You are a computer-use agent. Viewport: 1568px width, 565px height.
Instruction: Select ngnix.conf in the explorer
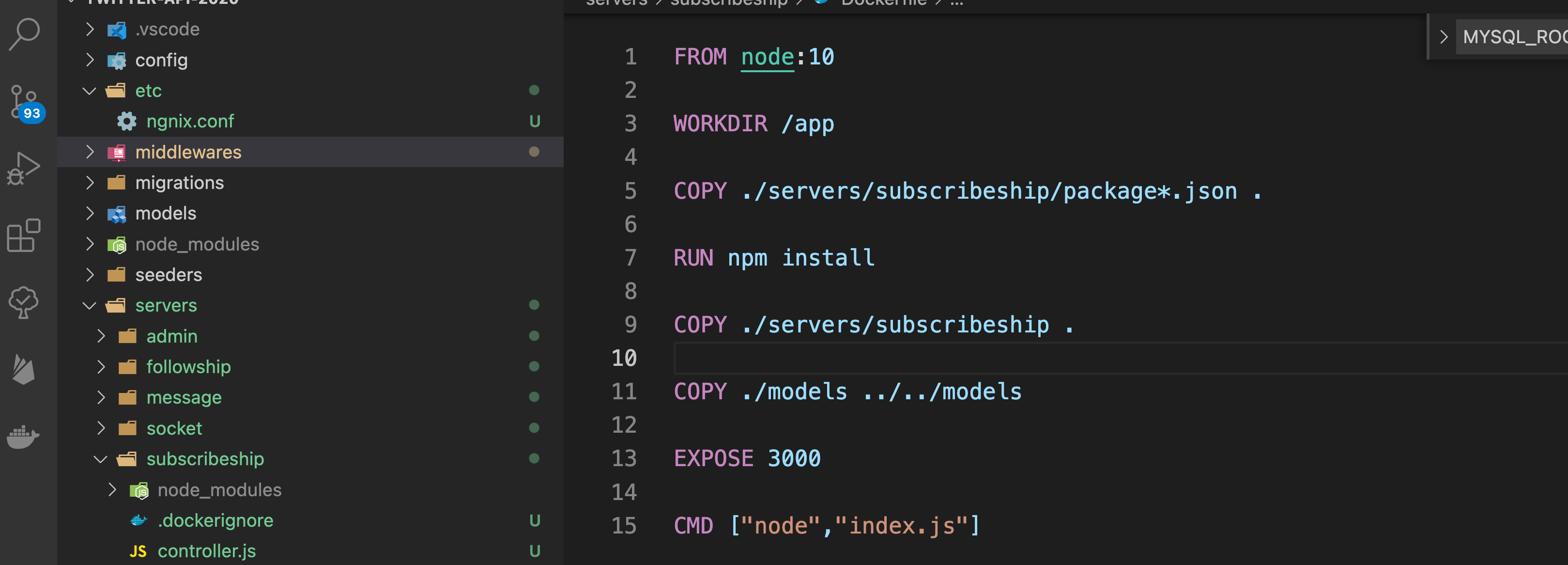310,121
